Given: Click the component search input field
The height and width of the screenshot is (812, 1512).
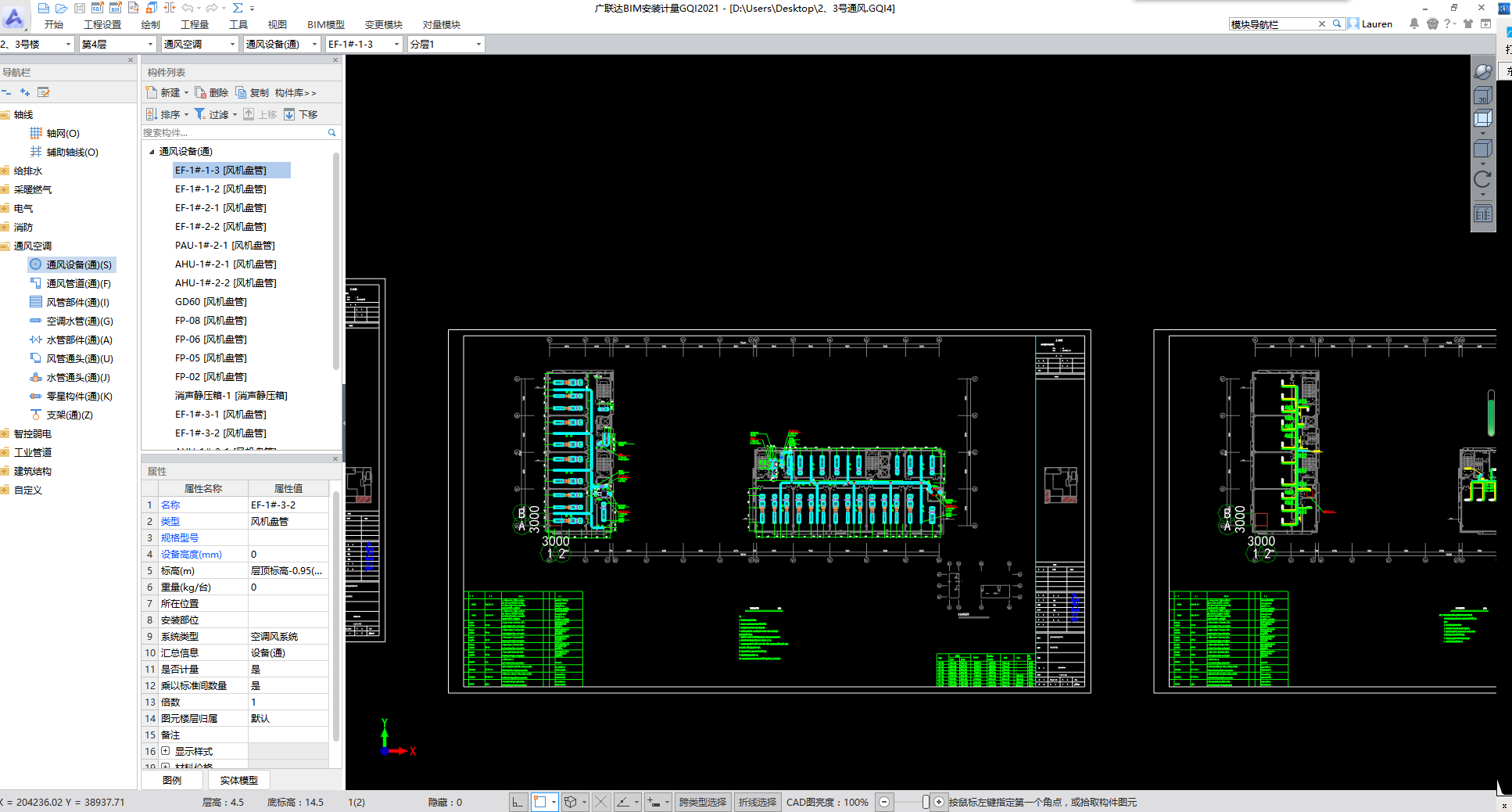Looking at the screenshot, I should (x=235, y=133).
